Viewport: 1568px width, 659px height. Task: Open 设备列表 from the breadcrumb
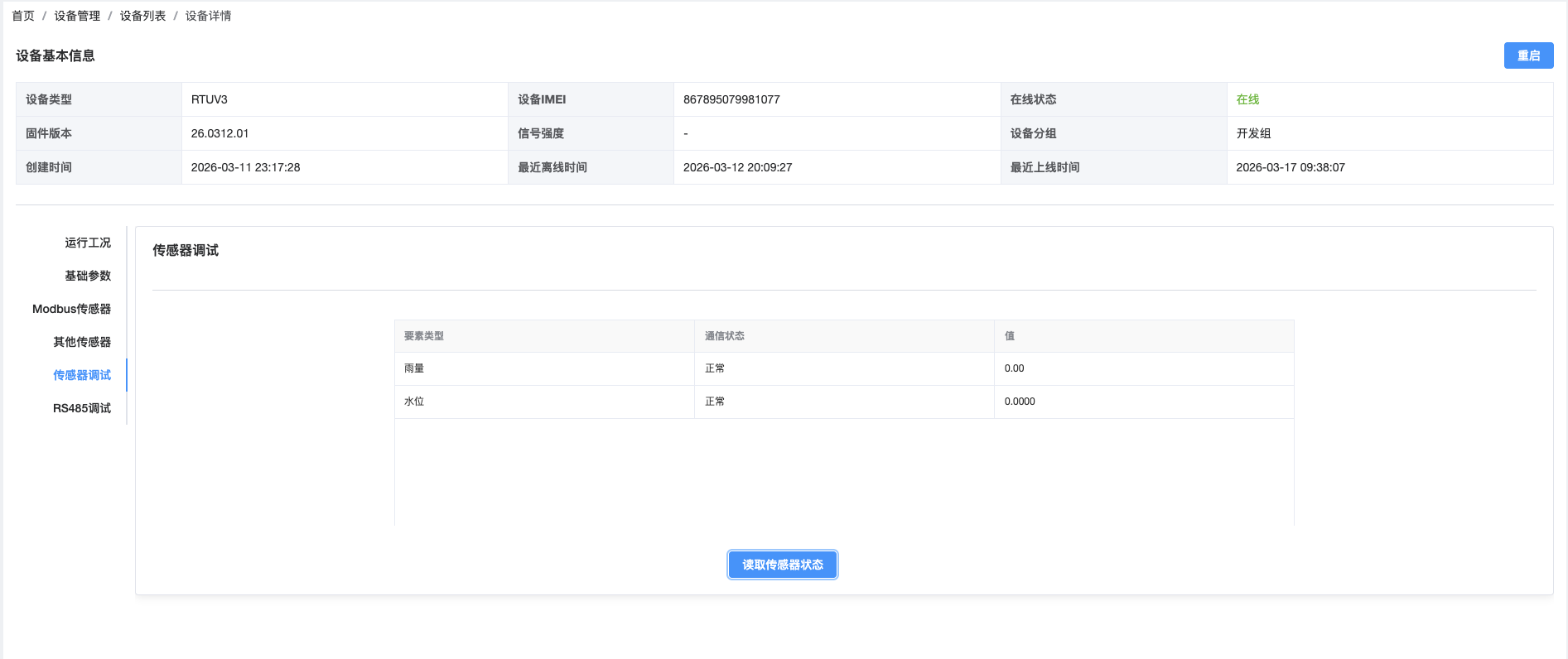142,16
